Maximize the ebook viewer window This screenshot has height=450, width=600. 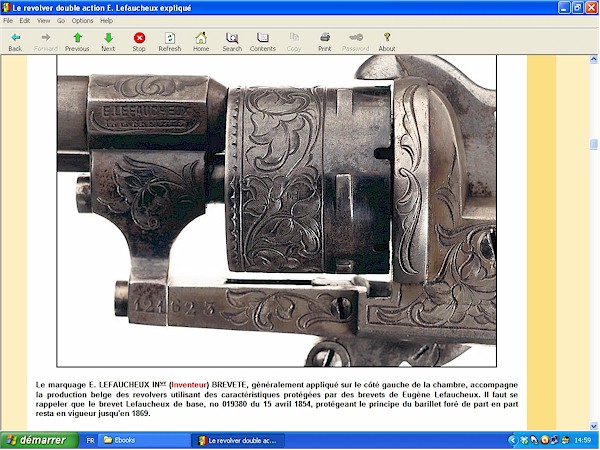tap(578, 8)
